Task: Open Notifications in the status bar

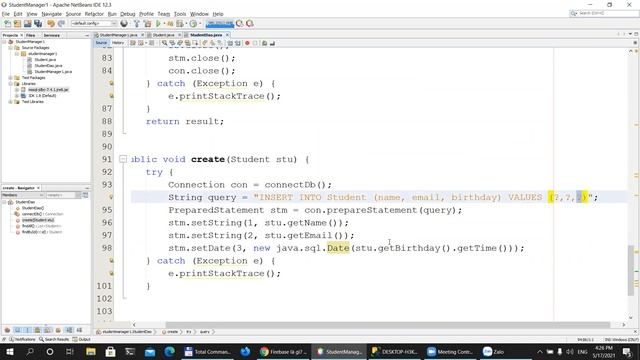Action: 22,339
